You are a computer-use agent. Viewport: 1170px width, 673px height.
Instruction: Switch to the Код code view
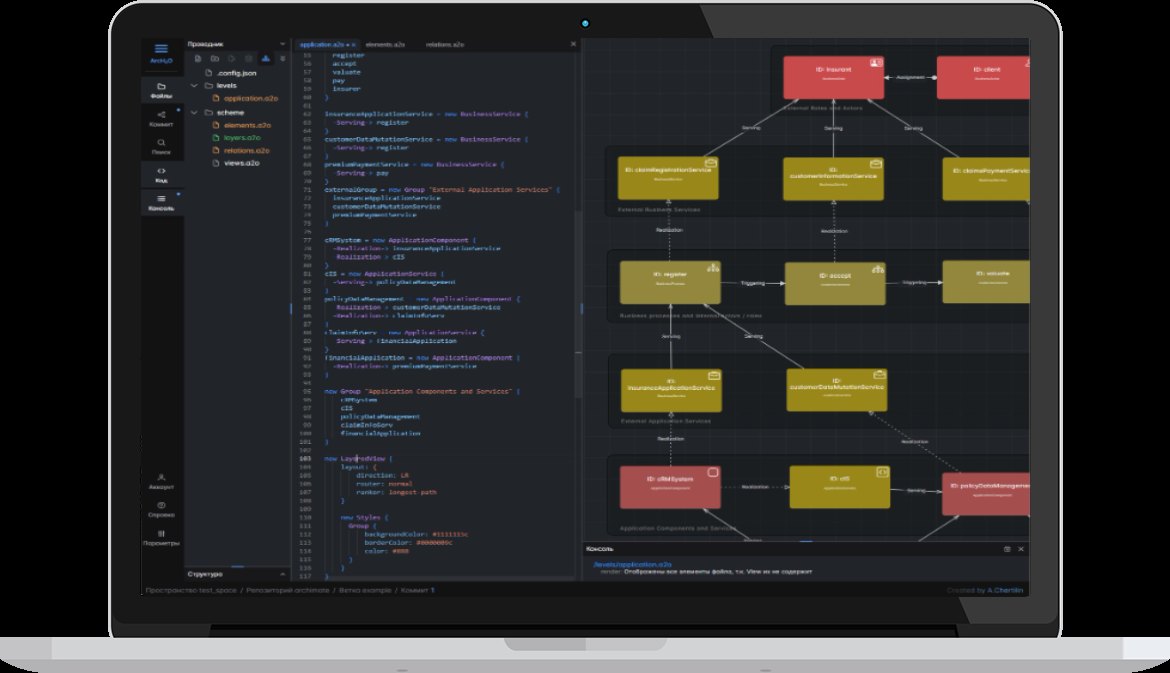coord(161,175)
